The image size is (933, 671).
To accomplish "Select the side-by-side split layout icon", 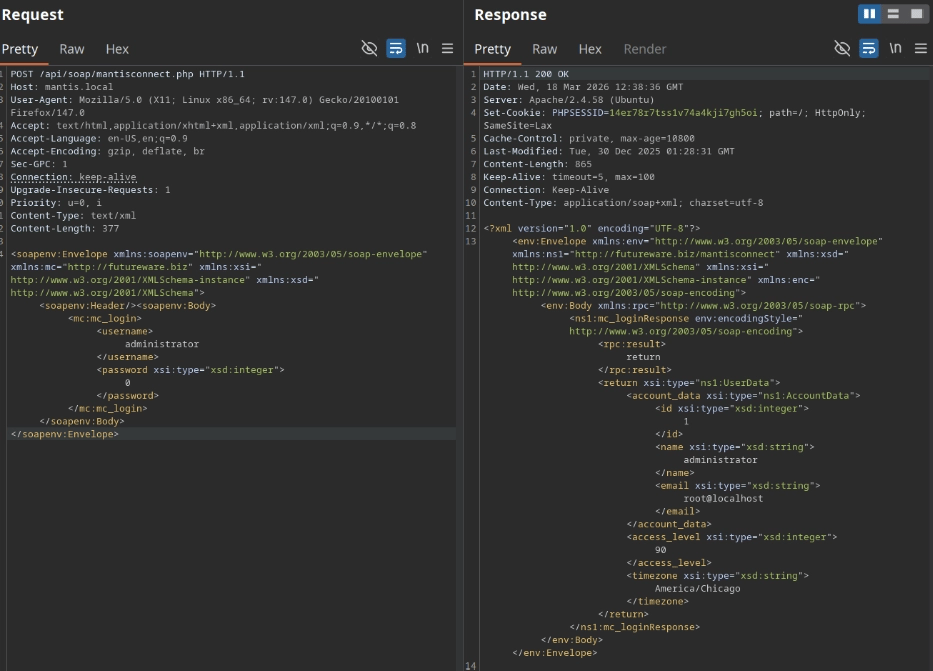I will point(869,14).
